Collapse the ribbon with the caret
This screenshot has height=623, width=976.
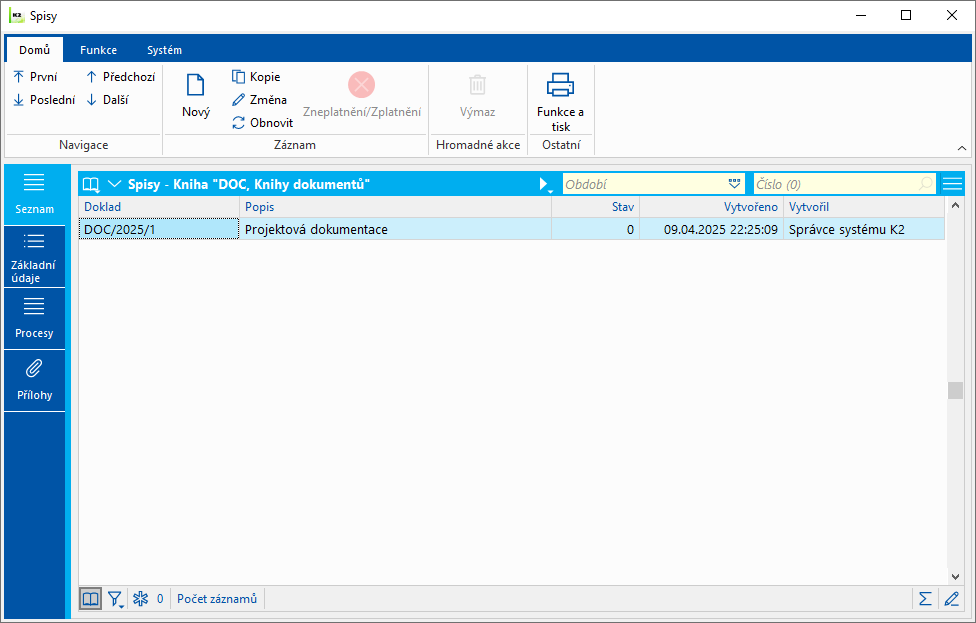pyautogui.click(x=962, y=148)
